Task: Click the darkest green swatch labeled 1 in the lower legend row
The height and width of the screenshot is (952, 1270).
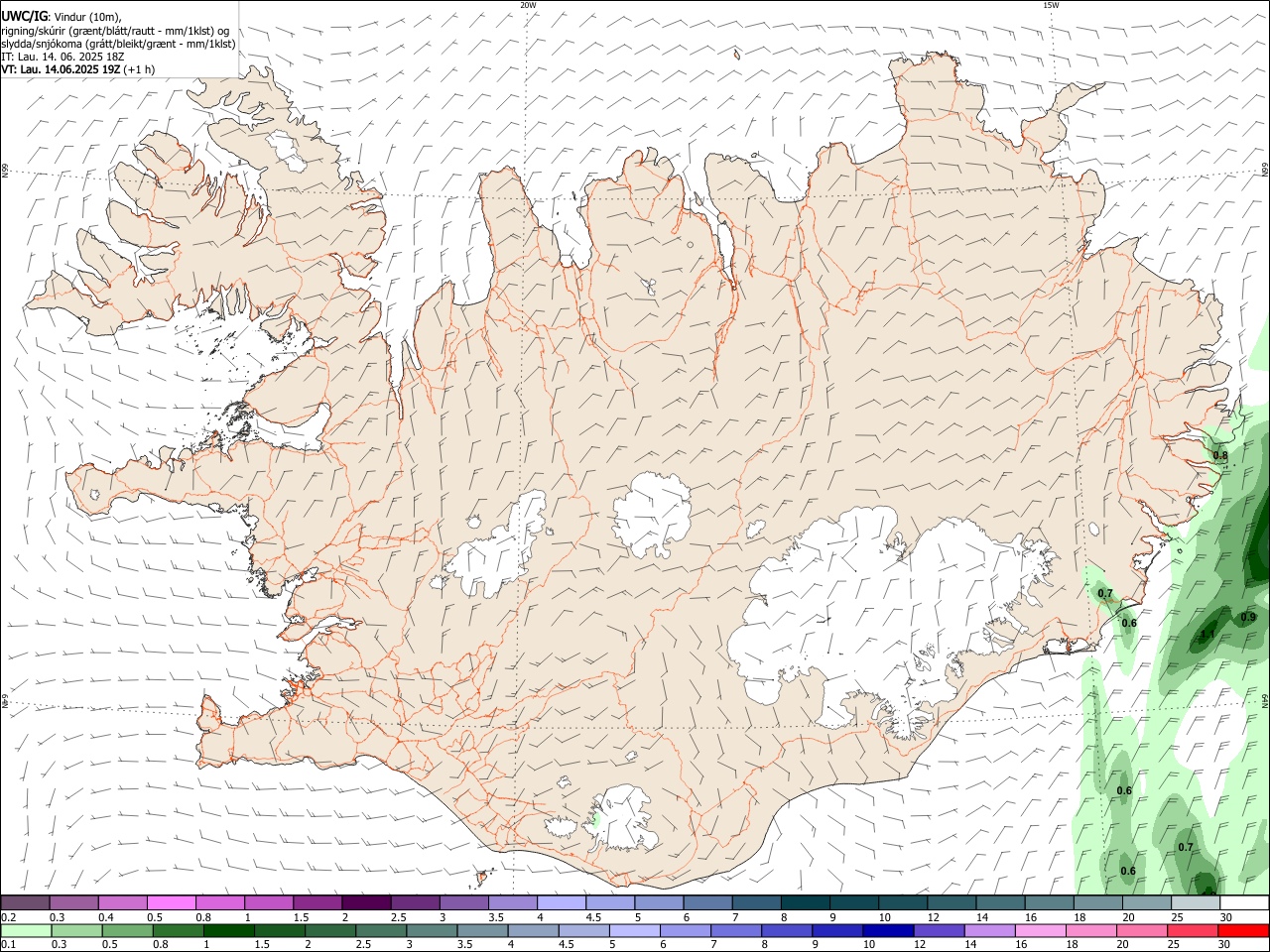Action: coord(228,930)
